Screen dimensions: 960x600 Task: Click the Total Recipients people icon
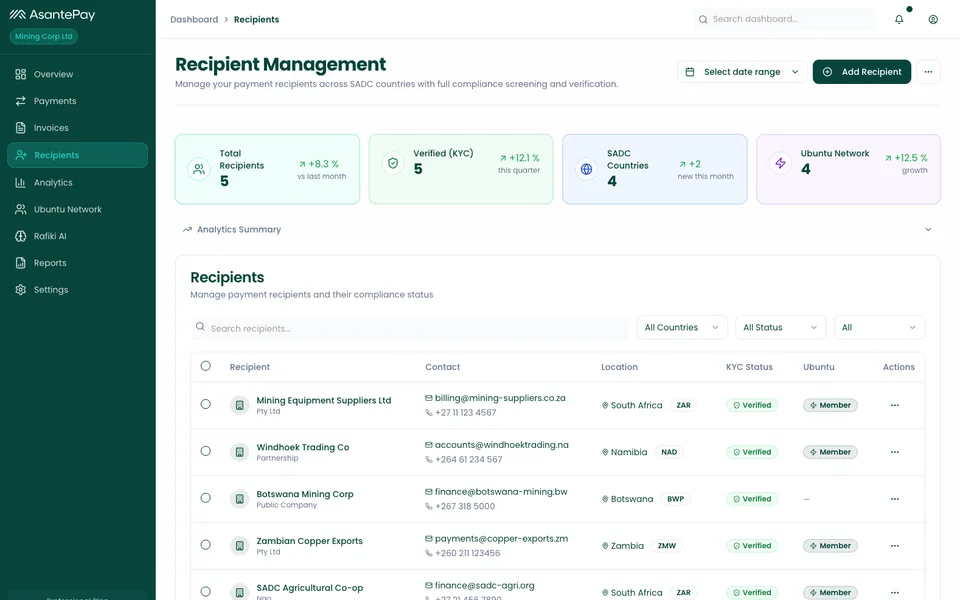199,169
